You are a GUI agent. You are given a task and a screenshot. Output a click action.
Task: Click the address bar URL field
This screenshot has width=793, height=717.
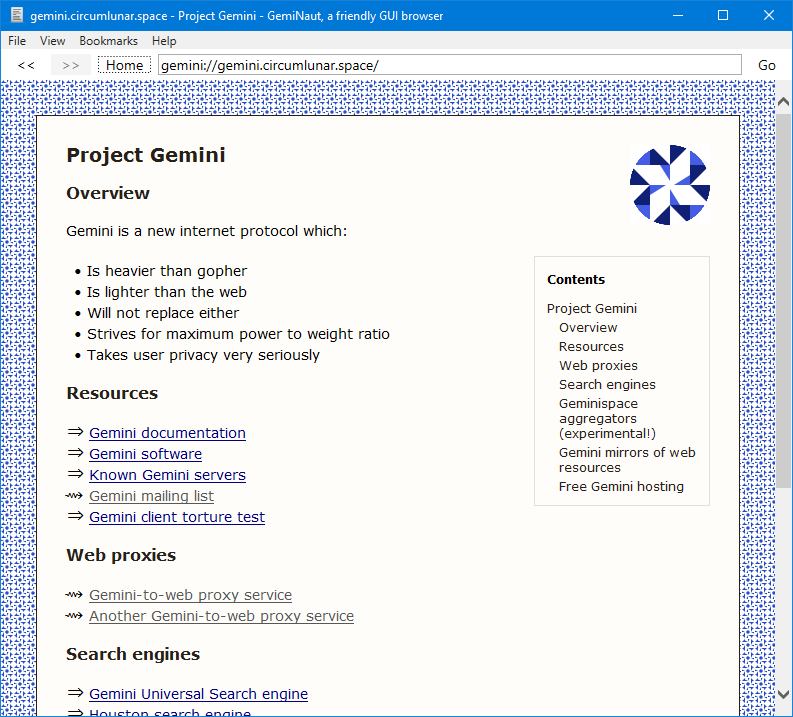tap(449, 65)
